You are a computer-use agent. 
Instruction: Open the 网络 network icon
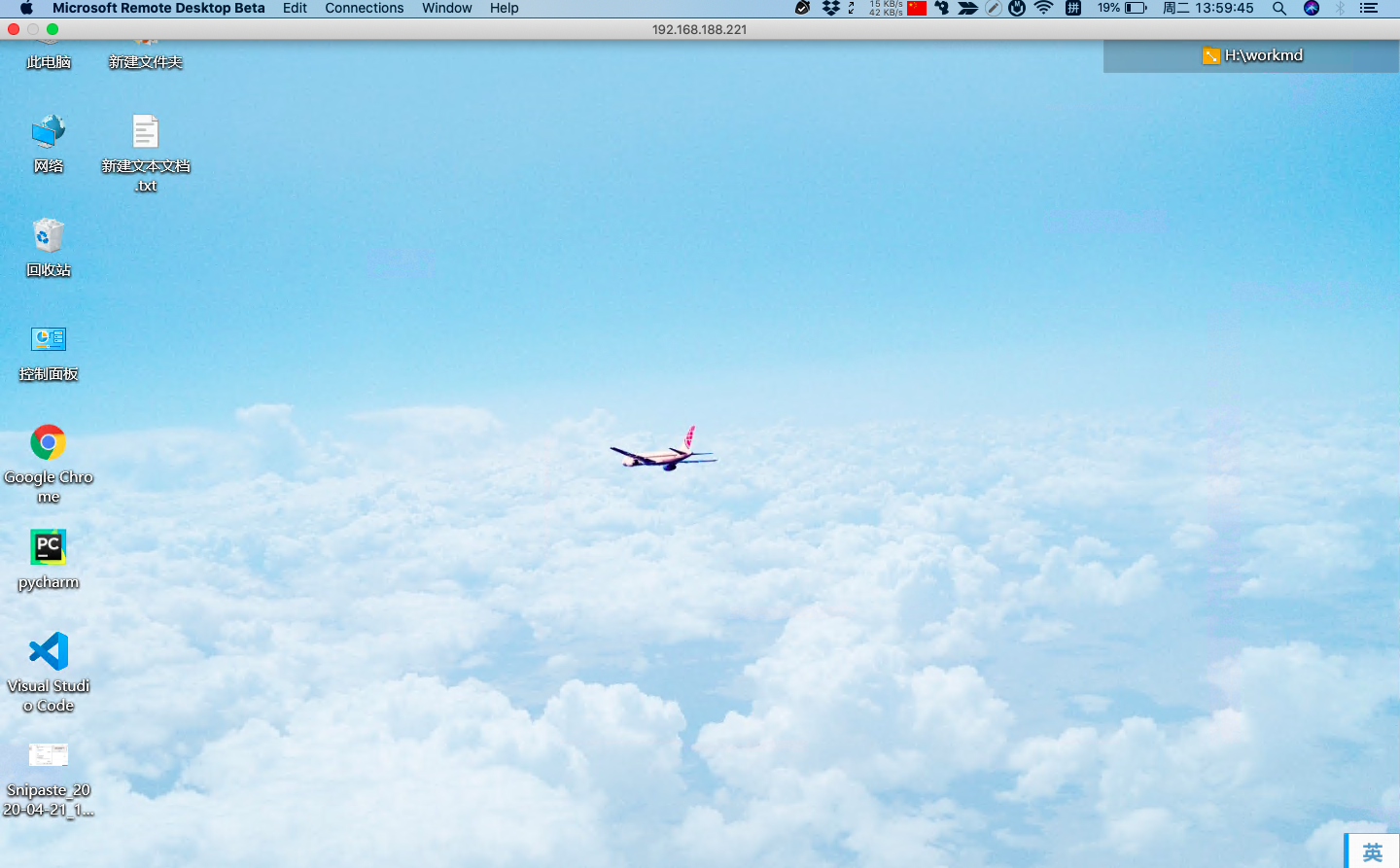(49, 131)
